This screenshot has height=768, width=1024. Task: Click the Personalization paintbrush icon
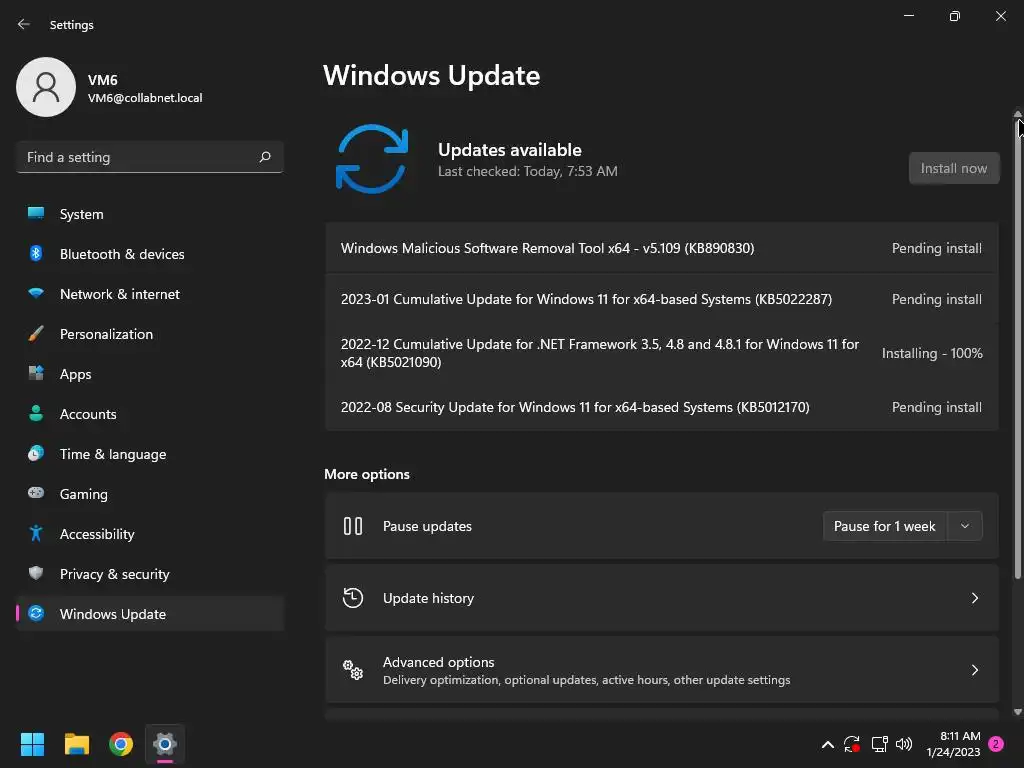pos(36,334)
